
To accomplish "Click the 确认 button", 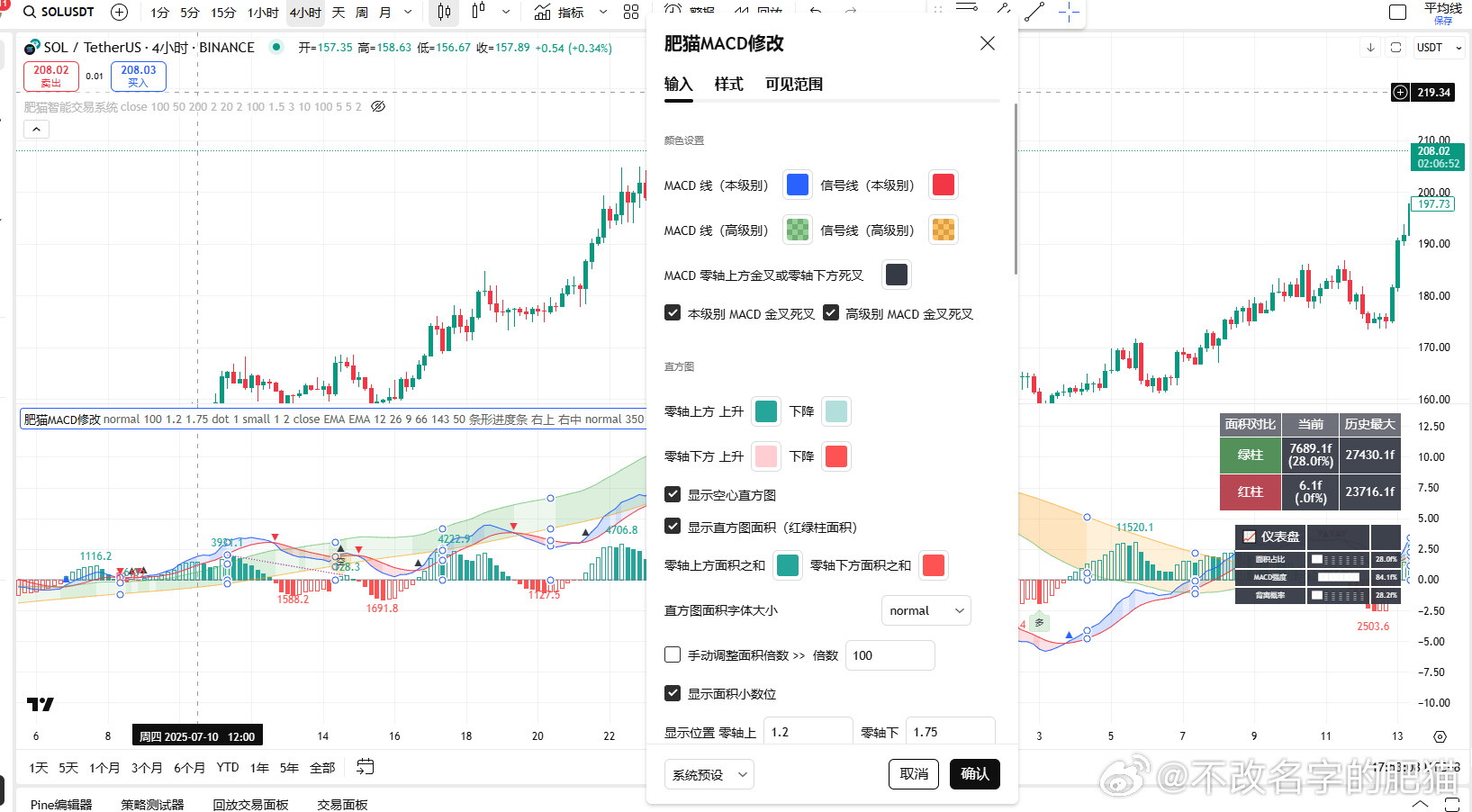I will 974,774.
